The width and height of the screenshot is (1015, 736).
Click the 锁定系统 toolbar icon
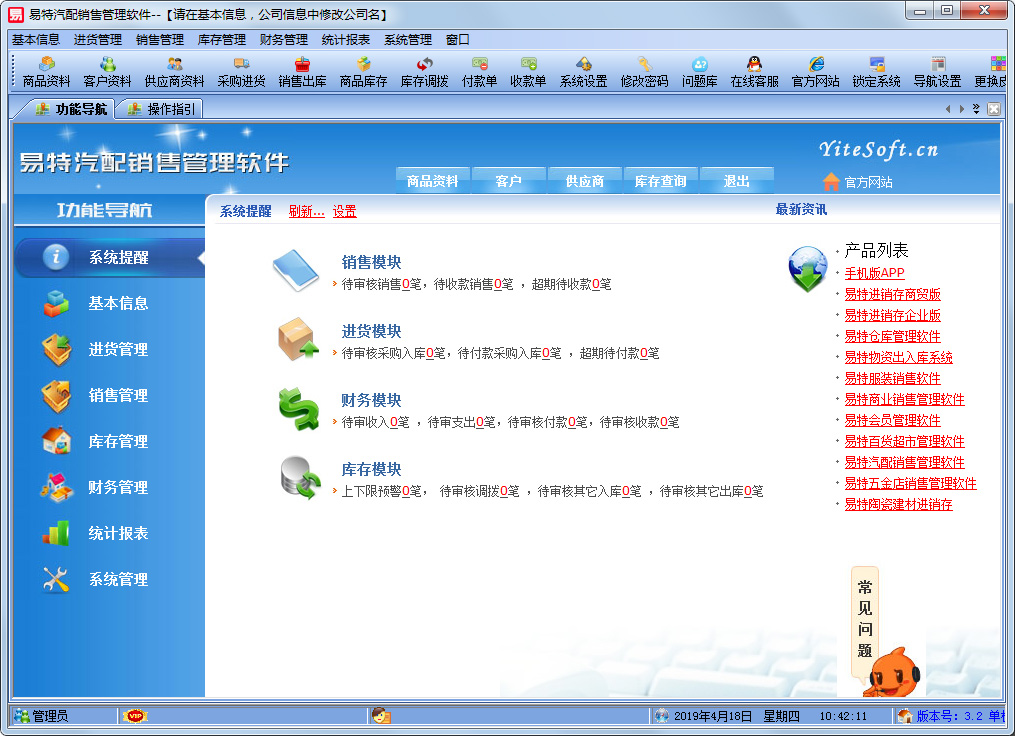(876, 72)
